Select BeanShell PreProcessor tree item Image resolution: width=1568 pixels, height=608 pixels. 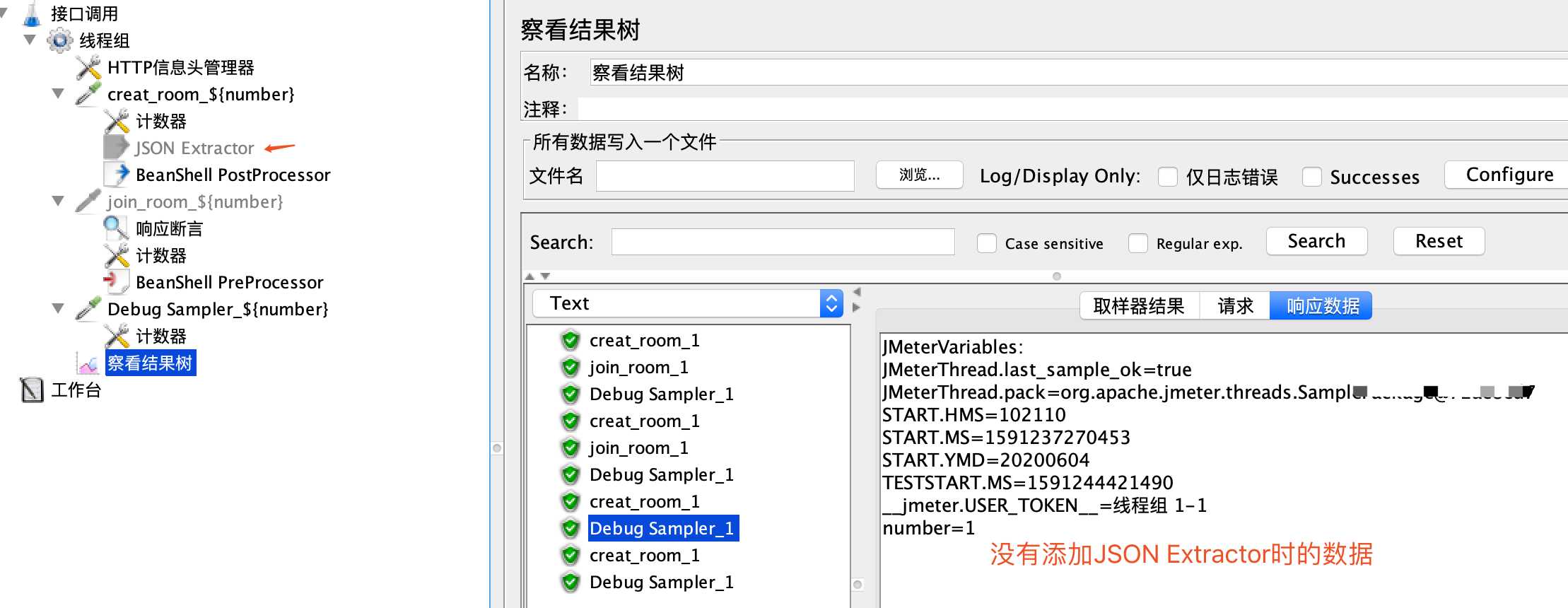point(230,283)
